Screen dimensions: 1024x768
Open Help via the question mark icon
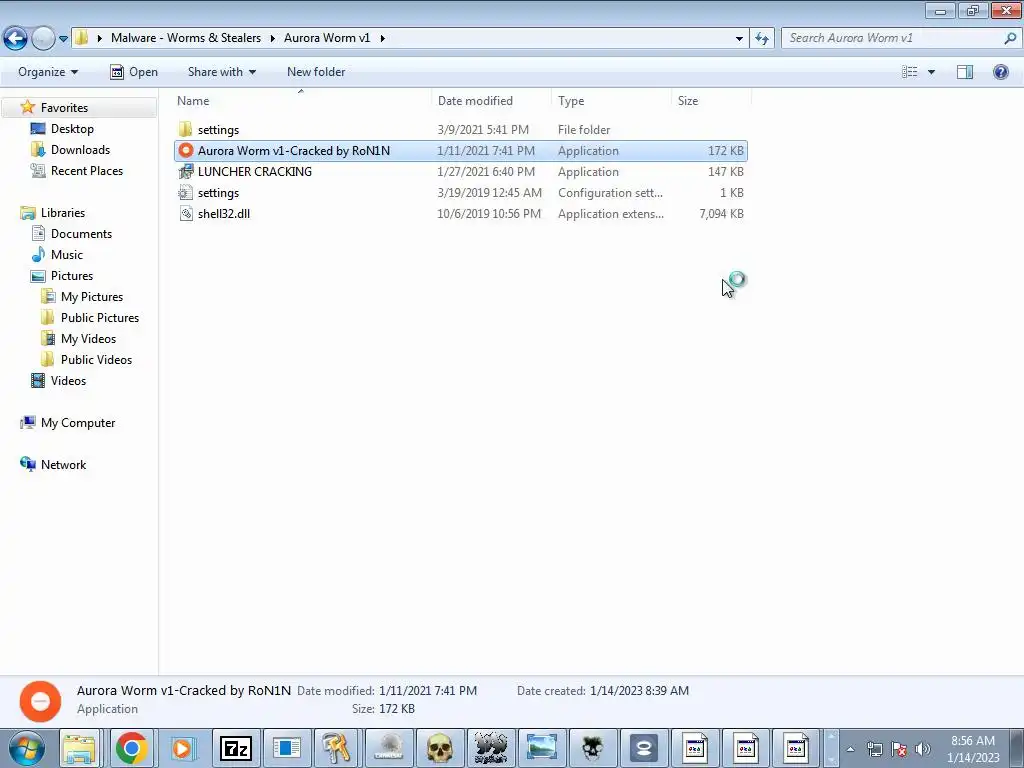pos(1000,72)
